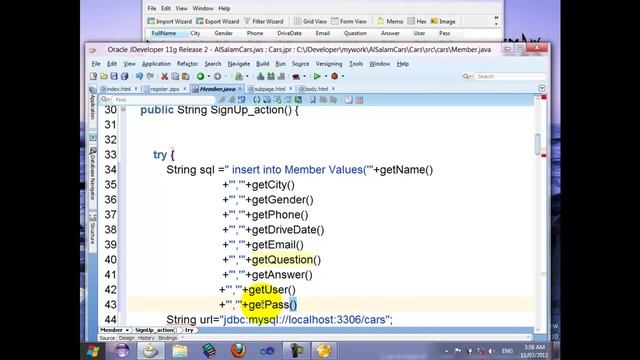Open the editor tab list dropdown
This screenshot has height=360, width=640.
point(542,88)
